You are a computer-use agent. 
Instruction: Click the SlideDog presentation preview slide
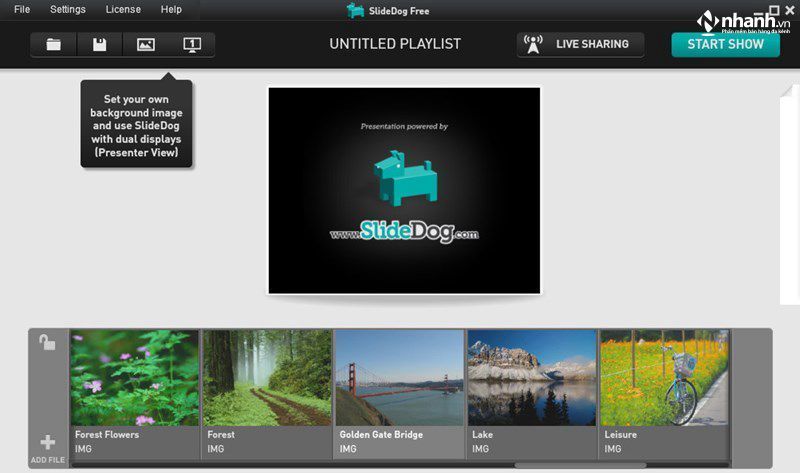pos(404,190)
